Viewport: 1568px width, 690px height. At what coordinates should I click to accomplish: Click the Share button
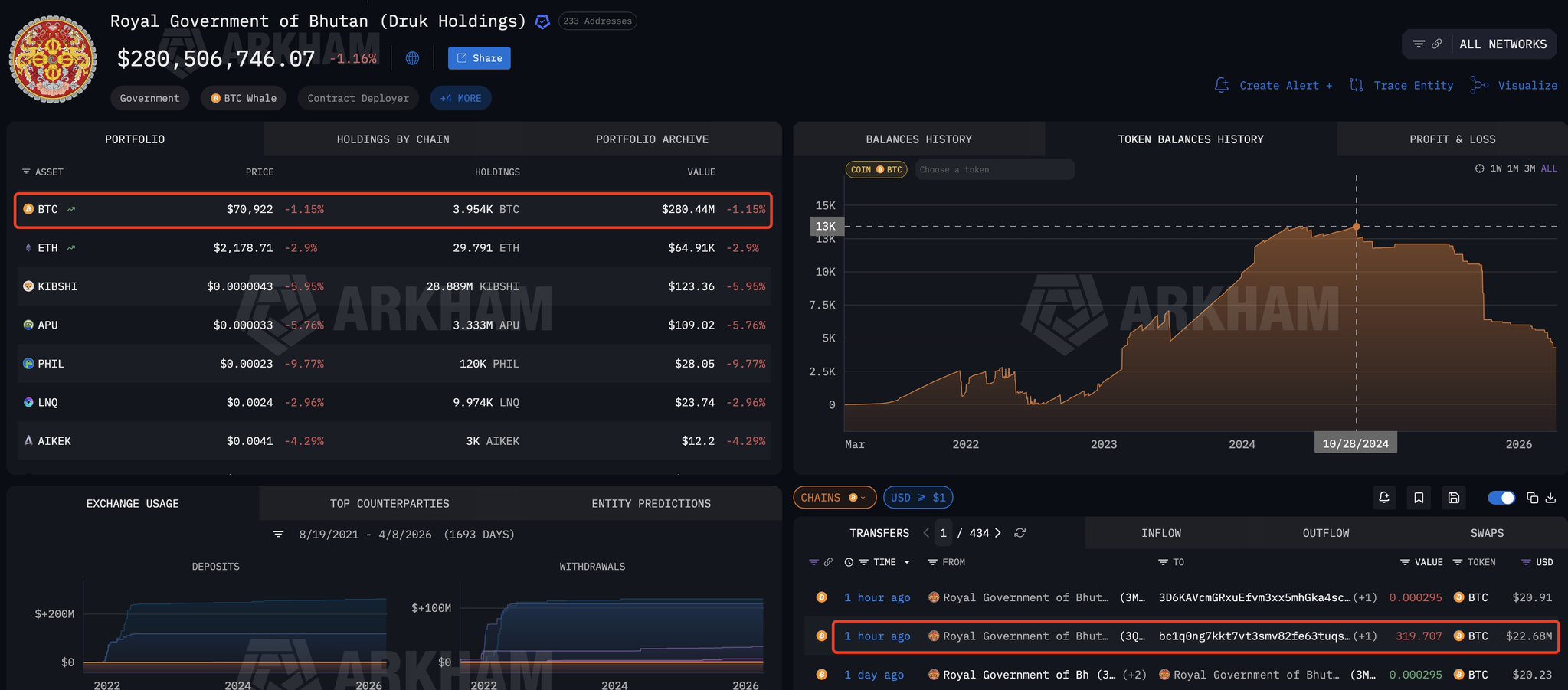[x=480, y=58]
